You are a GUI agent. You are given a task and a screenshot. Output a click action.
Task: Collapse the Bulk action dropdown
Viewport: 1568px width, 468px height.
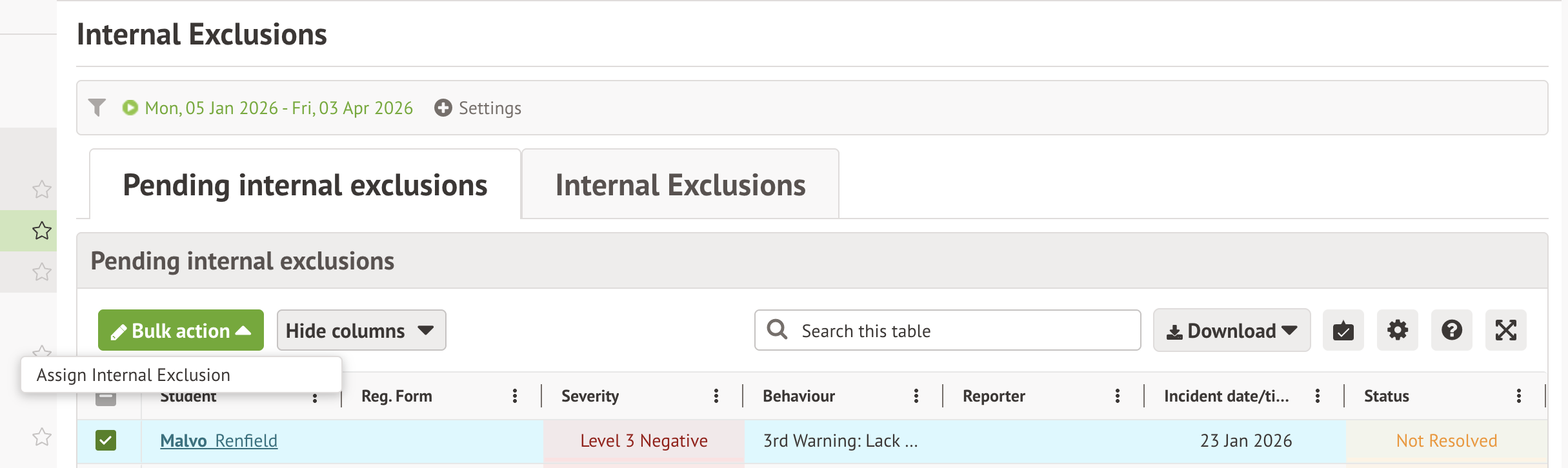coord(181,331)
